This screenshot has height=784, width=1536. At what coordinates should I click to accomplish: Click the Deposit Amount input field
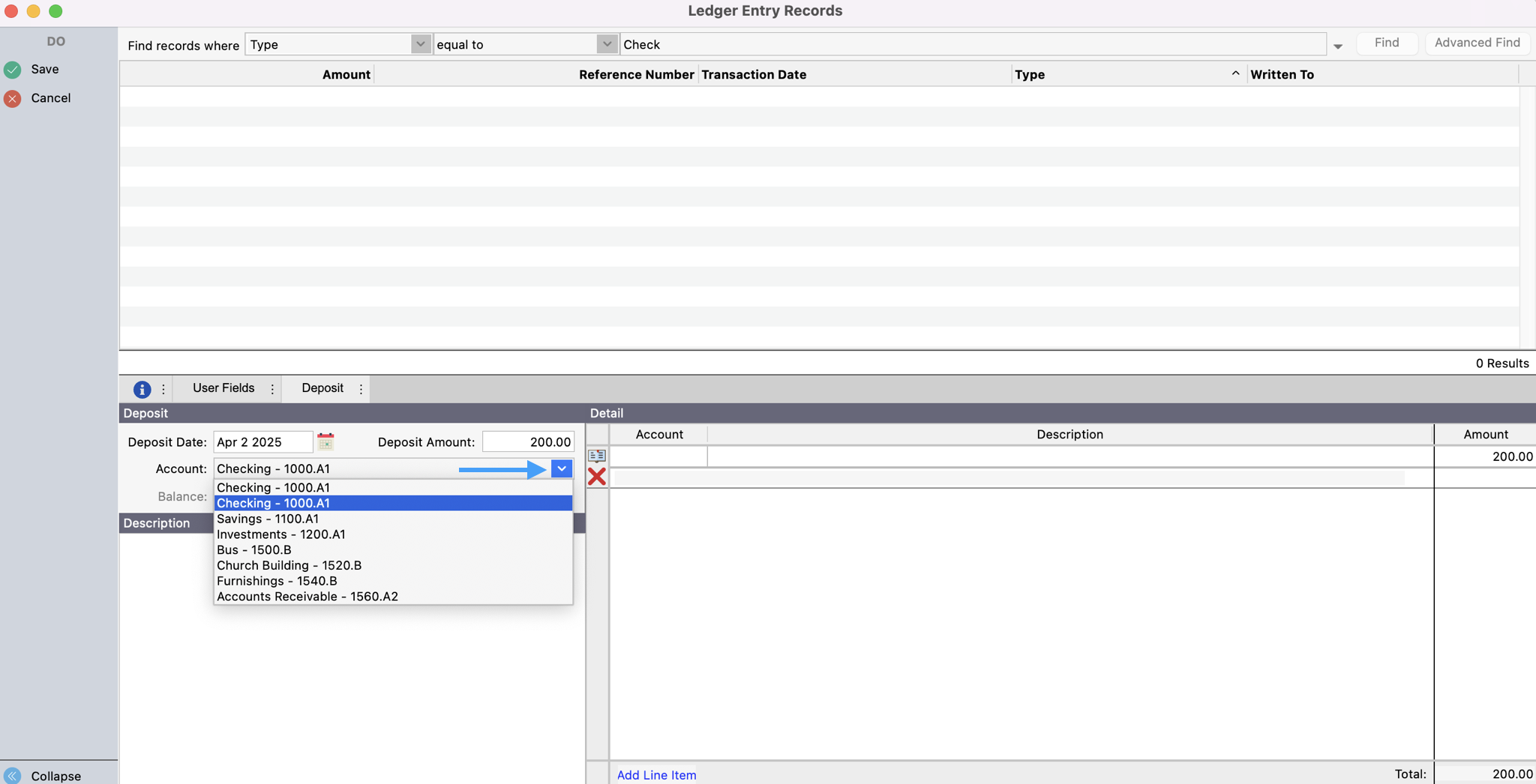point(528,442)
